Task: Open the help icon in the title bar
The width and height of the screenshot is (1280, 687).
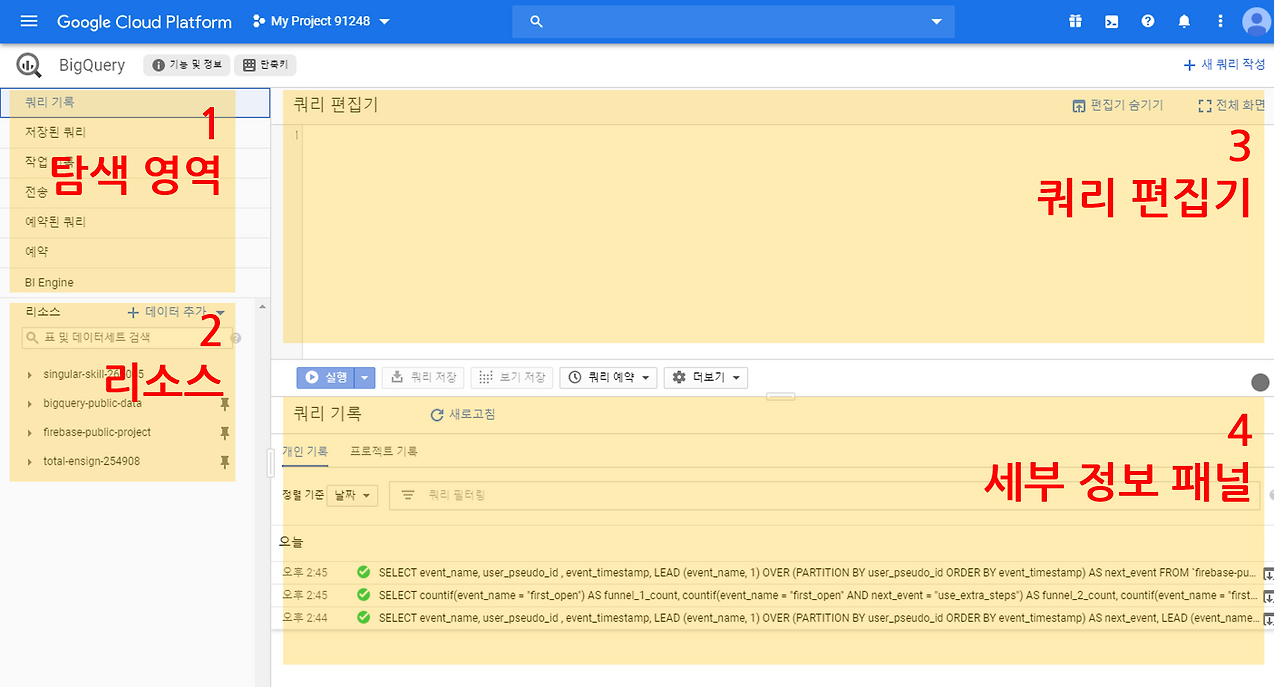Action: [1147, 21]
